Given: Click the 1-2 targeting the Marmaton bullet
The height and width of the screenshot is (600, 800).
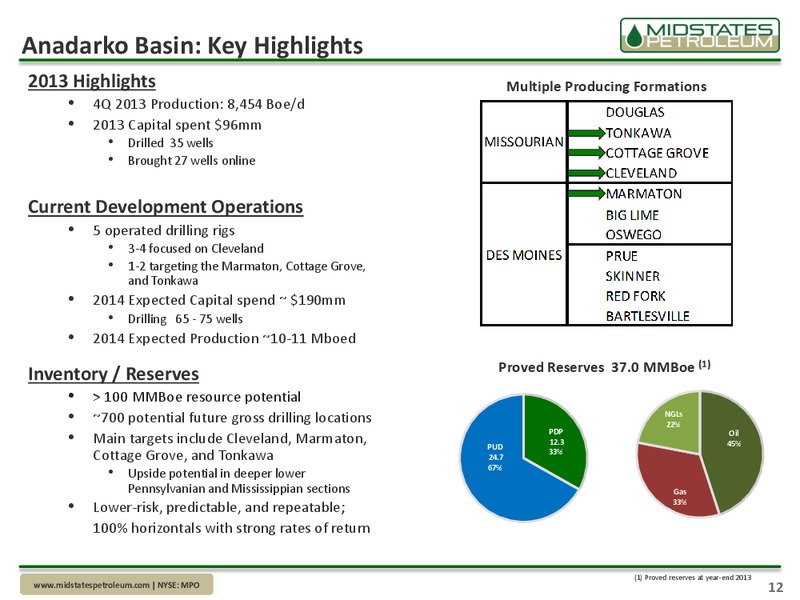Looking at the screenshot, I should [246, 273].
